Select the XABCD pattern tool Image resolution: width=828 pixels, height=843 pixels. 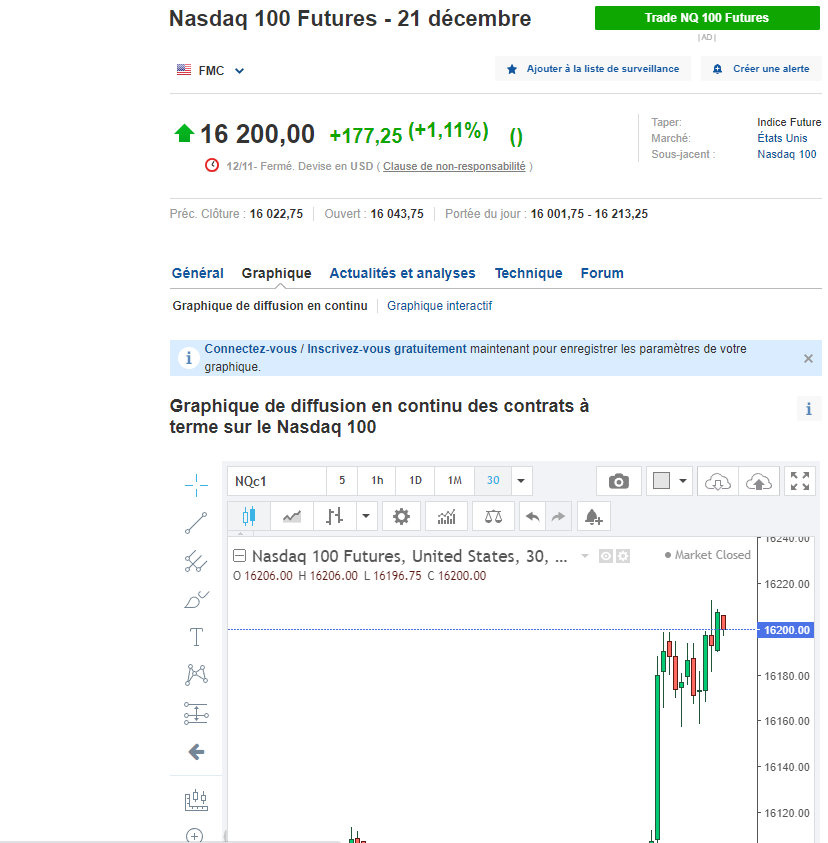[x=196, y=674]
